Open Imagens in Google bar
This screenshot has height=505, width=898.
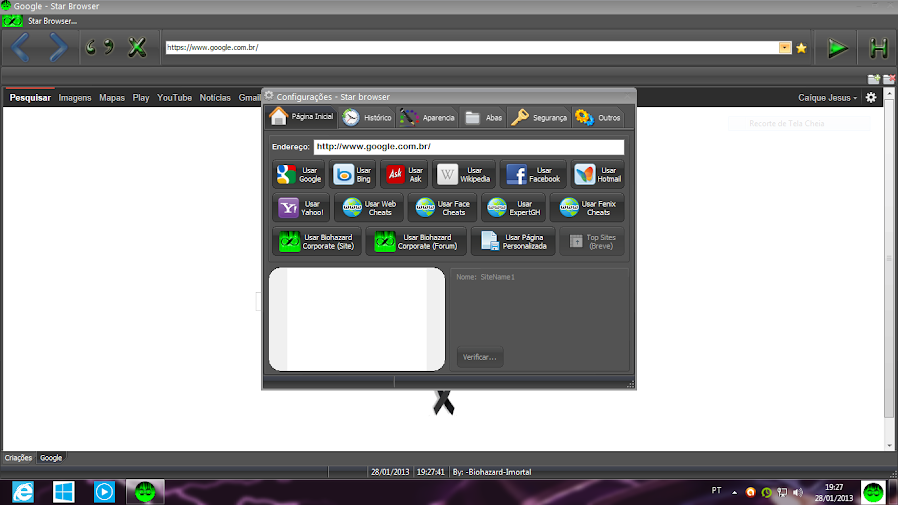tap(75, 98)
